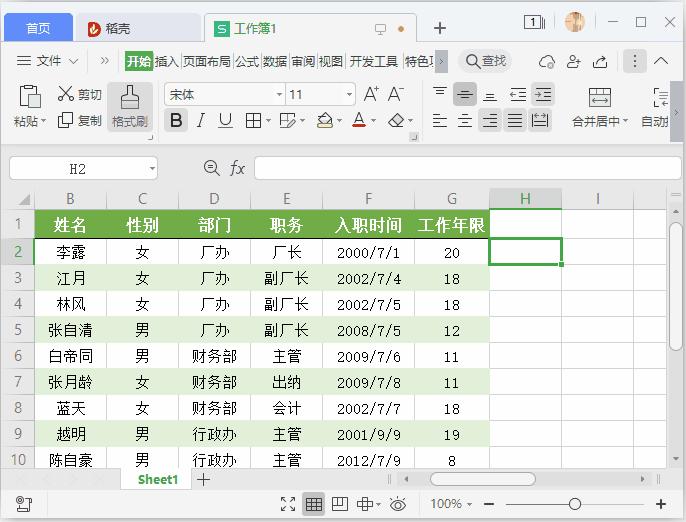Open the font color dropdown arrow
The height and width of the screenshot is (522, 686).
(373, 120)
